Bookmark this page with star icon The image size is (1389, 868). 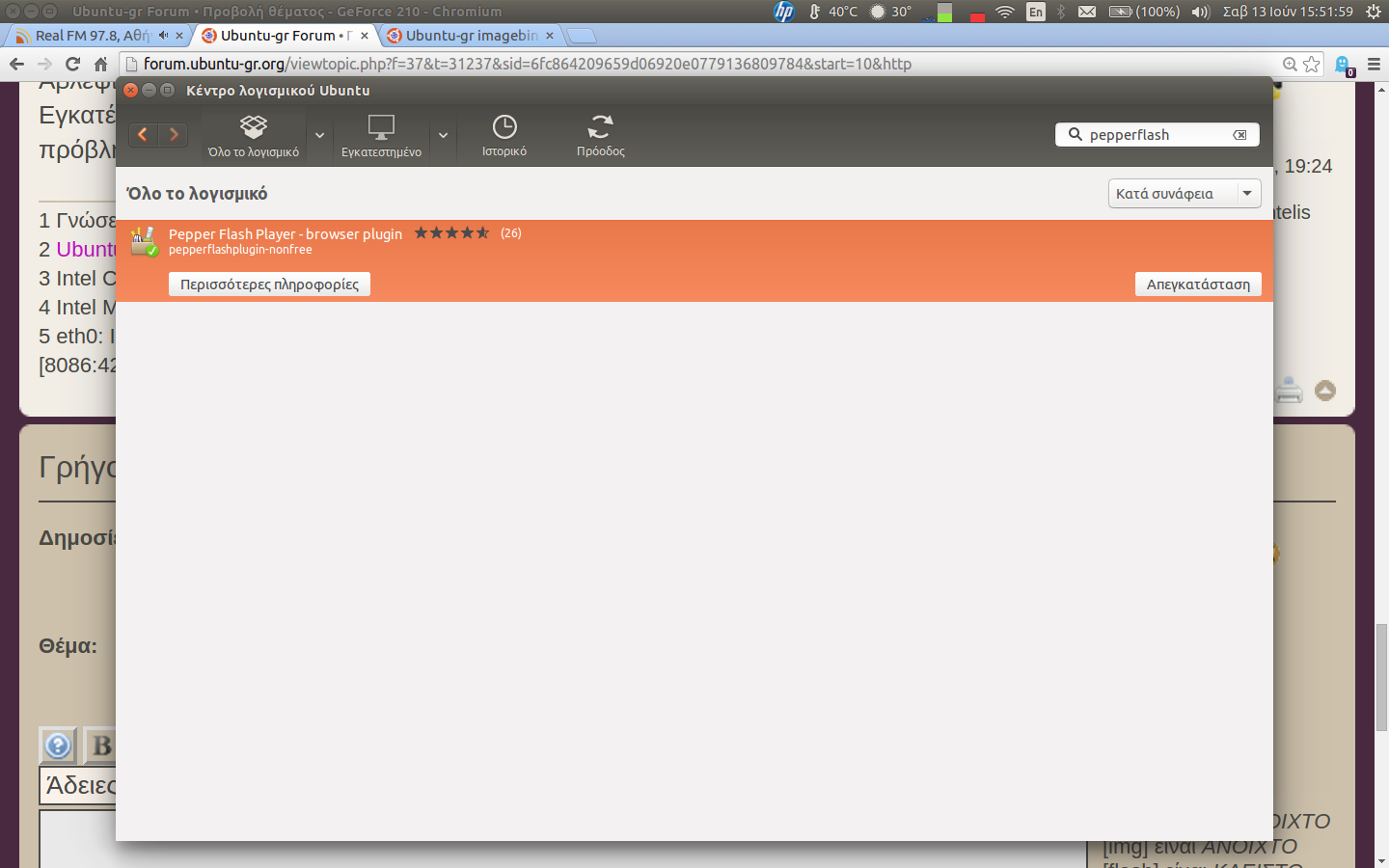pos(1312,64)
